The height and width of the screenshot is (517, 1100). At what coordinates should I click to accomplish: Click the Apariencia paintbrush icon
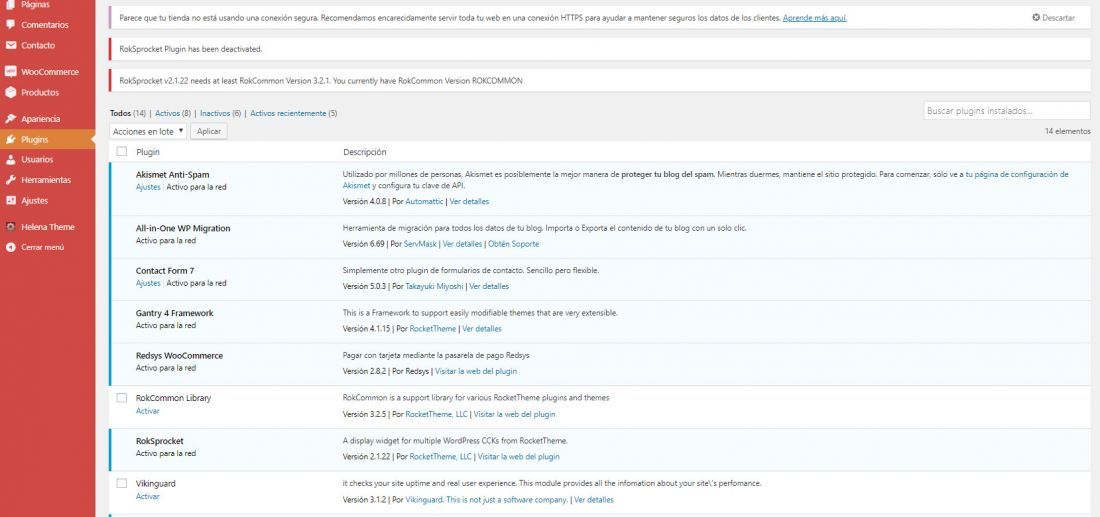(x=10, y=119)
